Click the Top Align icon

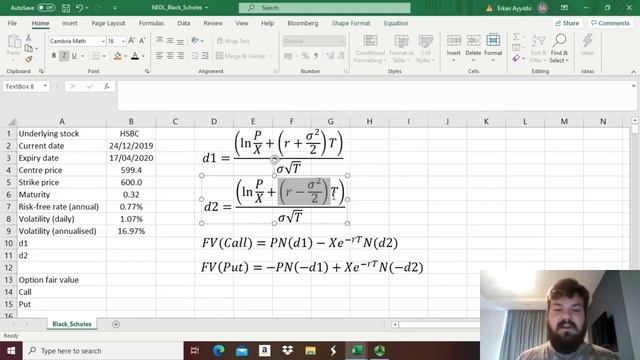[160, 40]
